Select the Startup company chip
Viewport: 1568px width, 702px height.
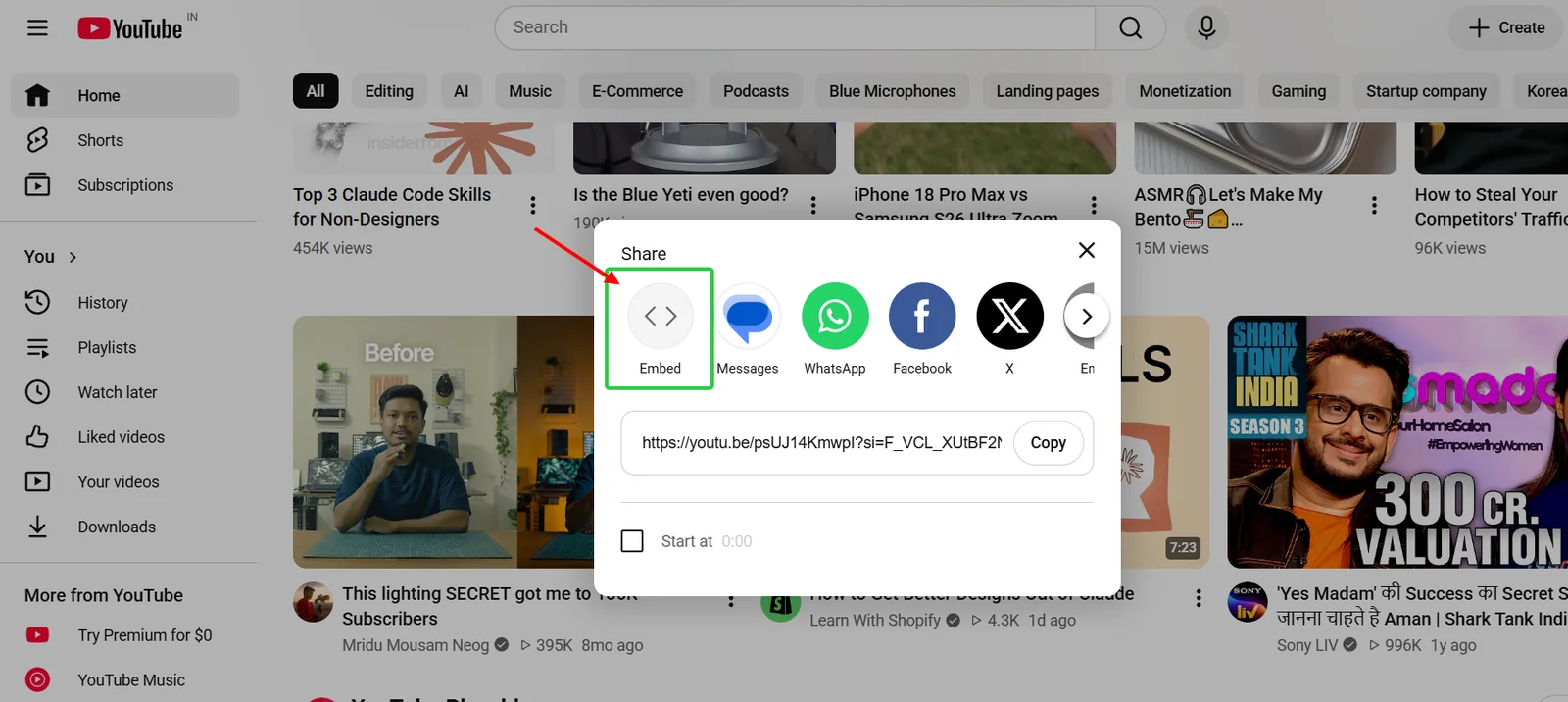1426,91
